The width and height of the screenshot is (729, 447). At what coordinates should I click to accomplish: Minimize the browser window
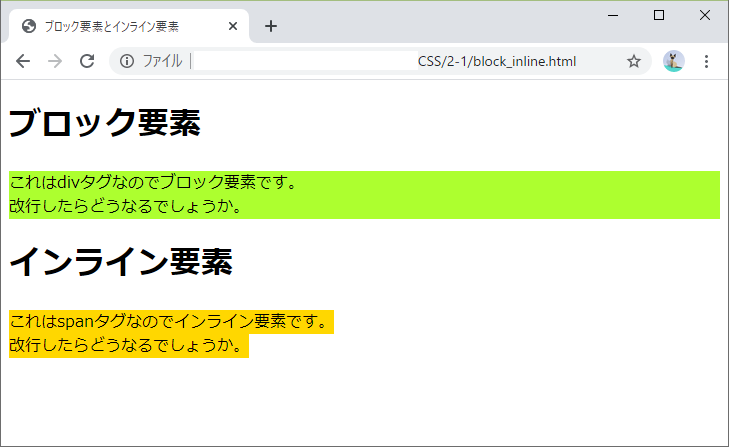click(613, 15)
